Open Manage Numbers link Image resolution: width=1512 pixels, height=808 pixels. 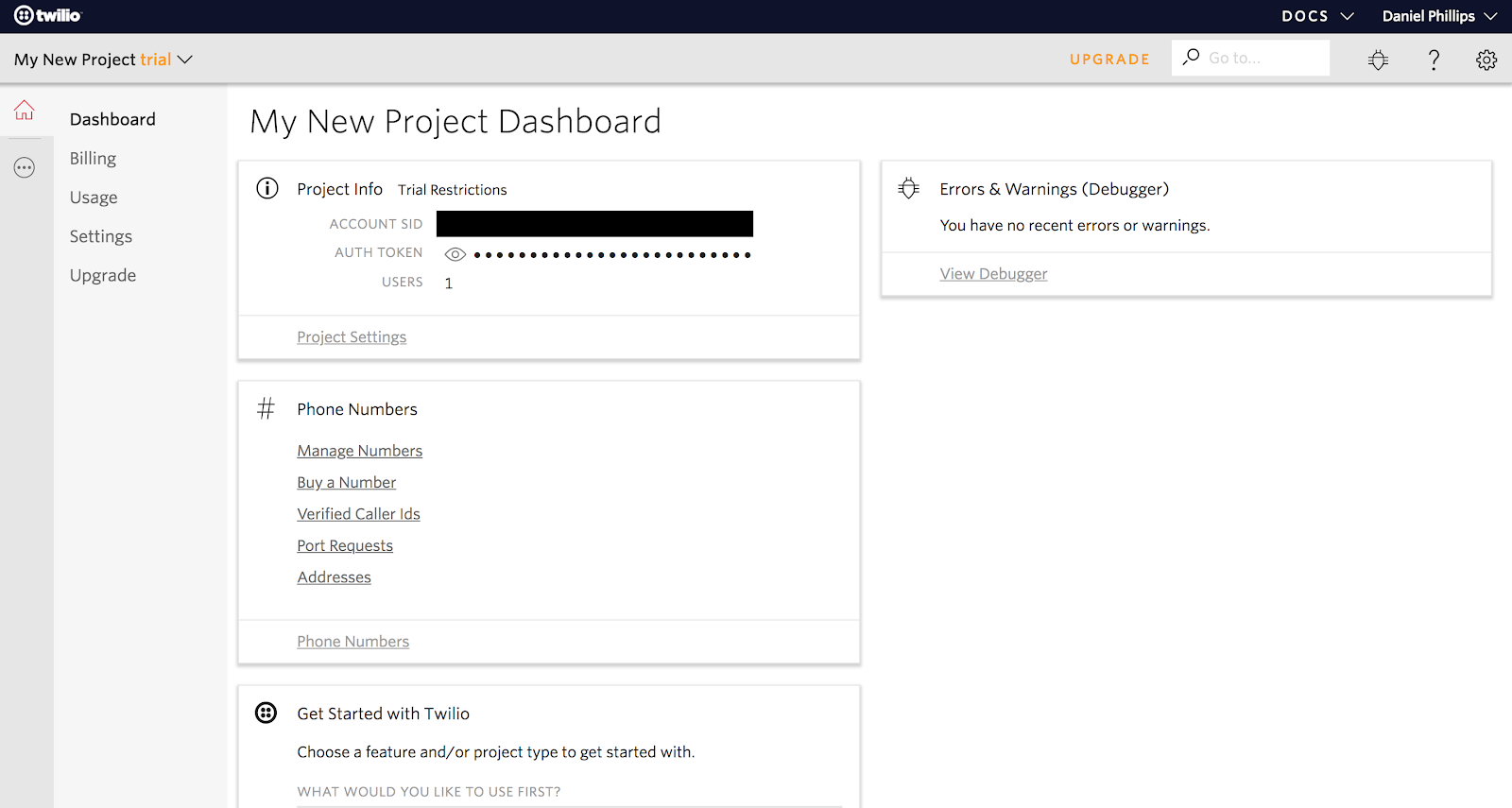360,451
